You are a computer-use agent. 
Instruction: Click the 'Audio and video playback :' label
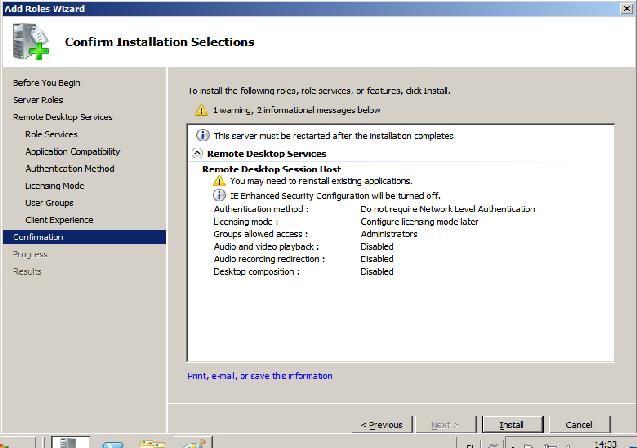pos(266,247)
